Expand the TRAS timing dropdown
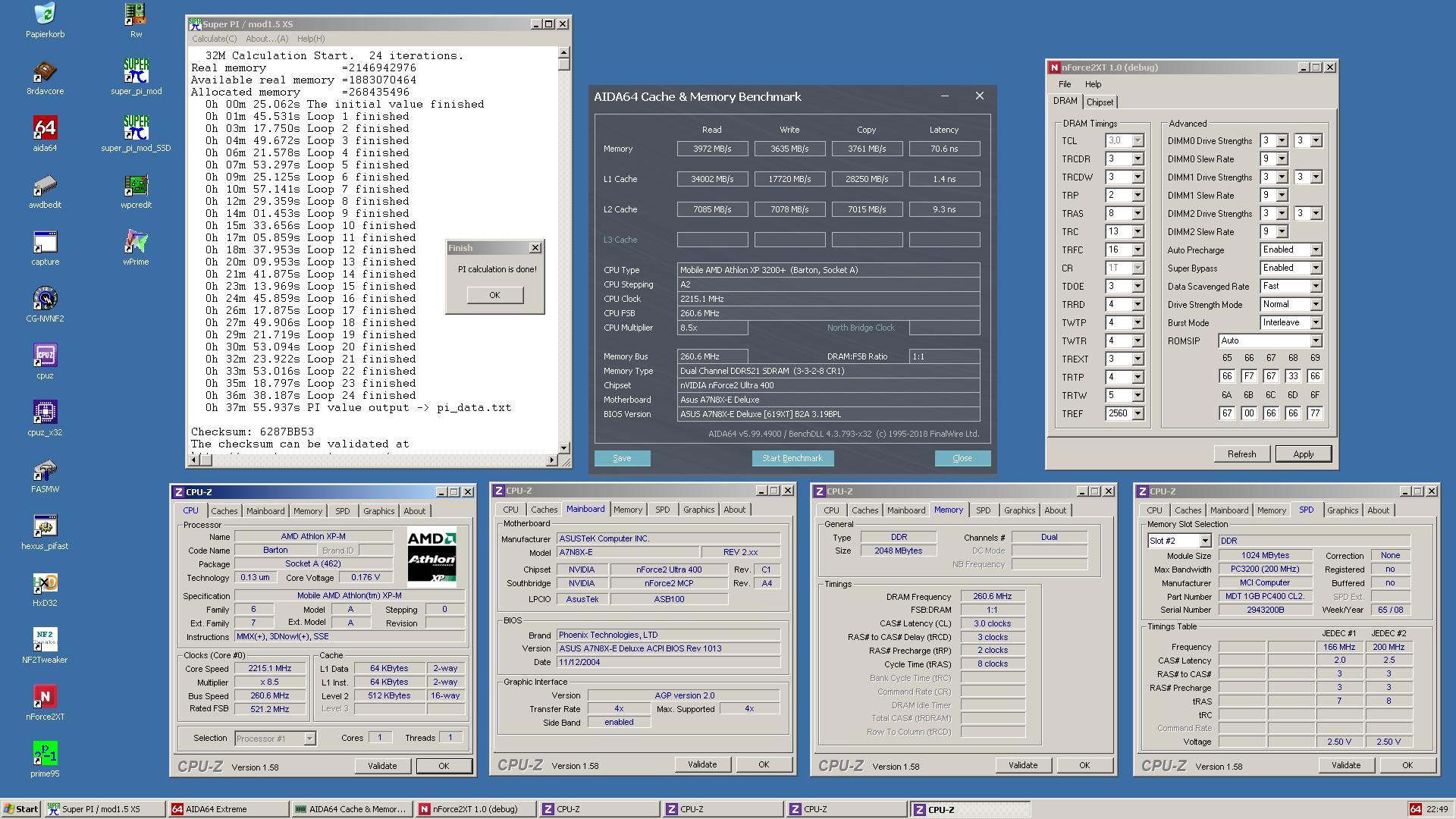This screenshot has width=1456, height=819. click(x=1137, y=214)
